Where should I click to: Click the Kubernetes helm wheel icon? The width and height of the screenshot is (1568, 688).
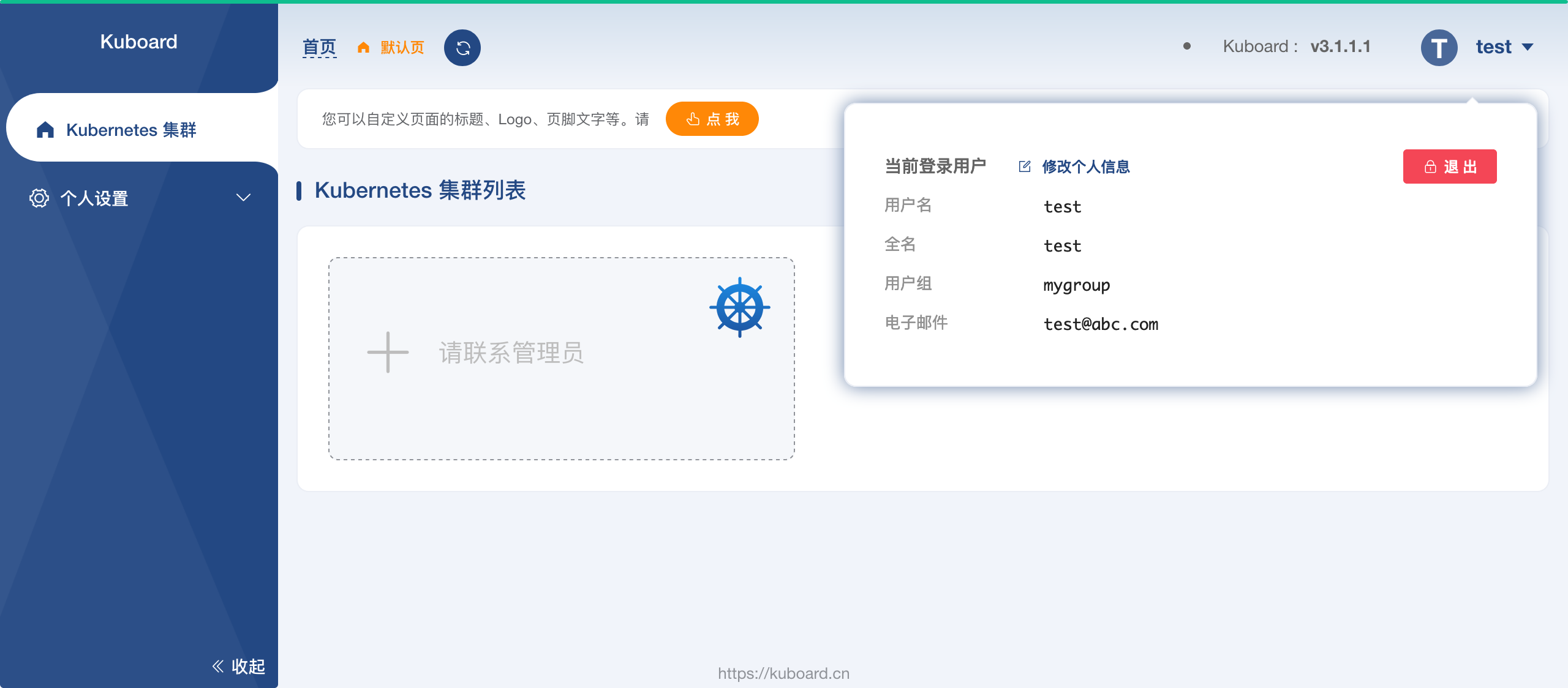(739, 307)
